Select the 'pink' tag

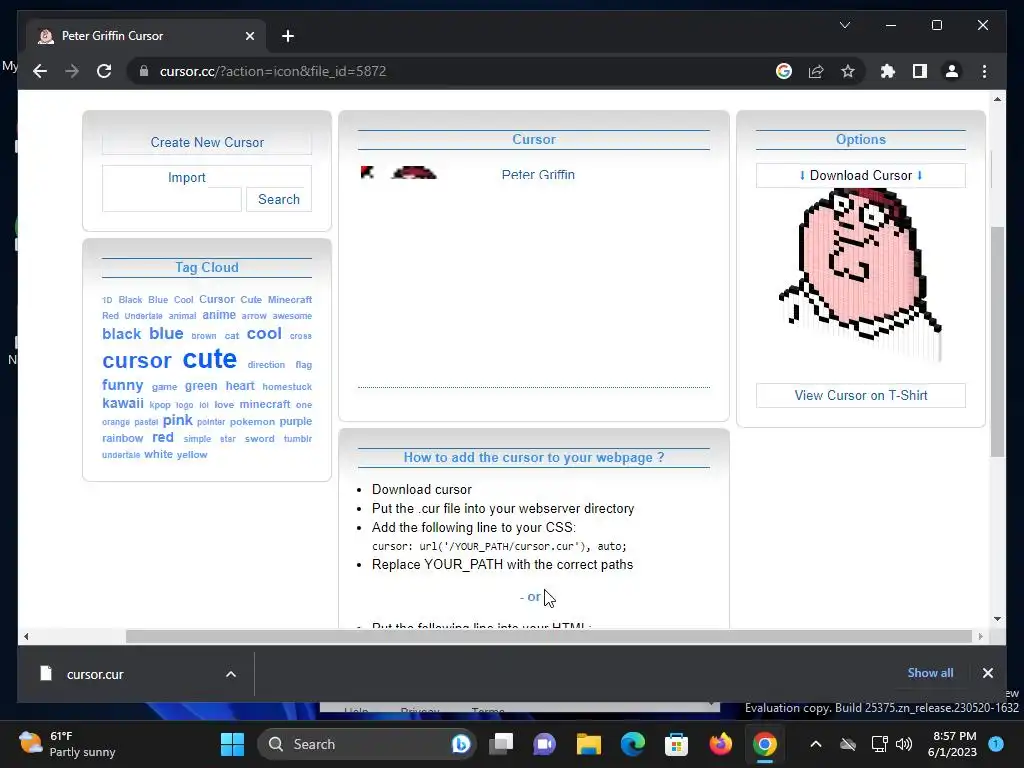pyautogui.click(x=178, y=421)
